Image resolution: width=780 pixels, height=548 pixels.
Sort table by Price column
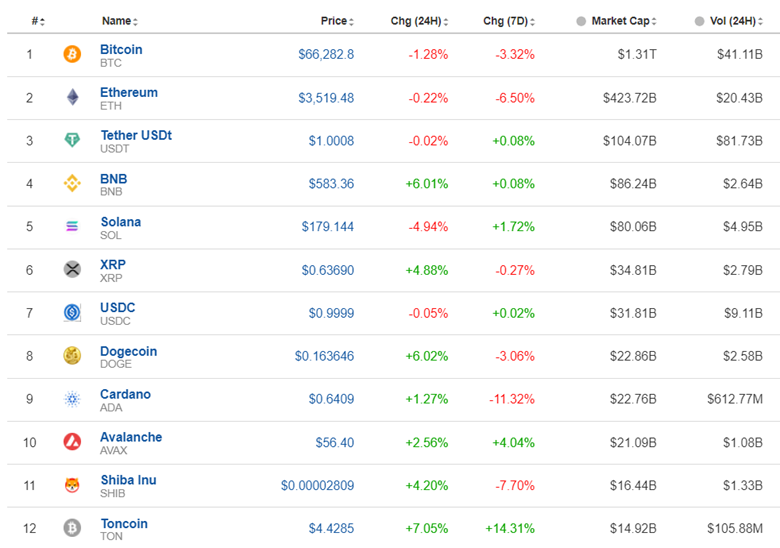337,21
